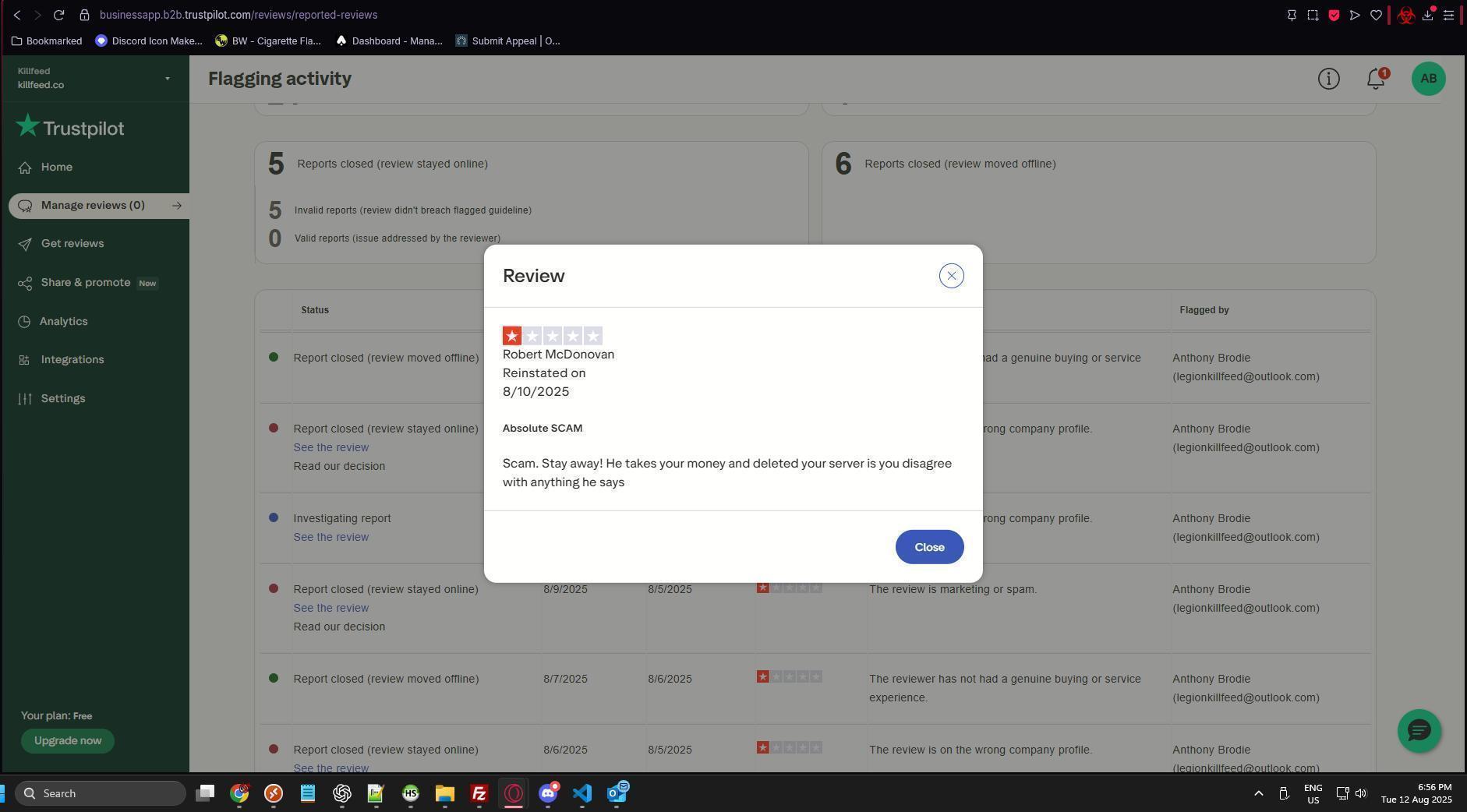Click the address bar URL field

click(239, 15)
